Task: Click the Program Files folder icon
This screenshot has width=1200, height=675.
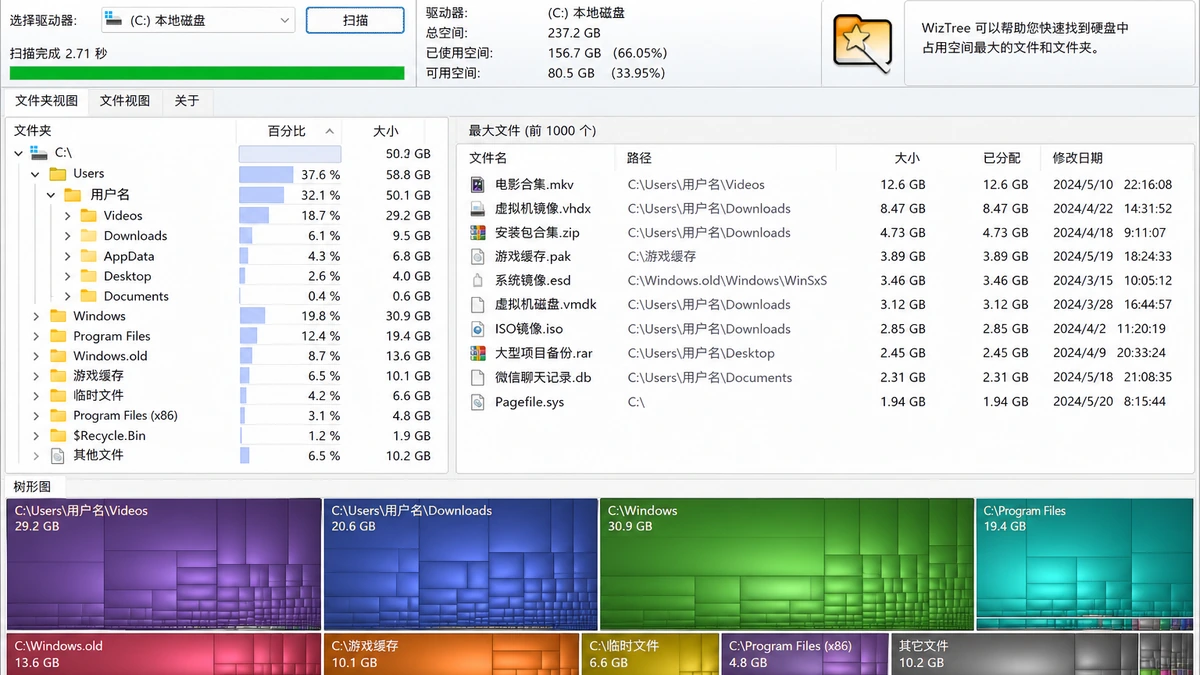Action: tap(59, 336)
